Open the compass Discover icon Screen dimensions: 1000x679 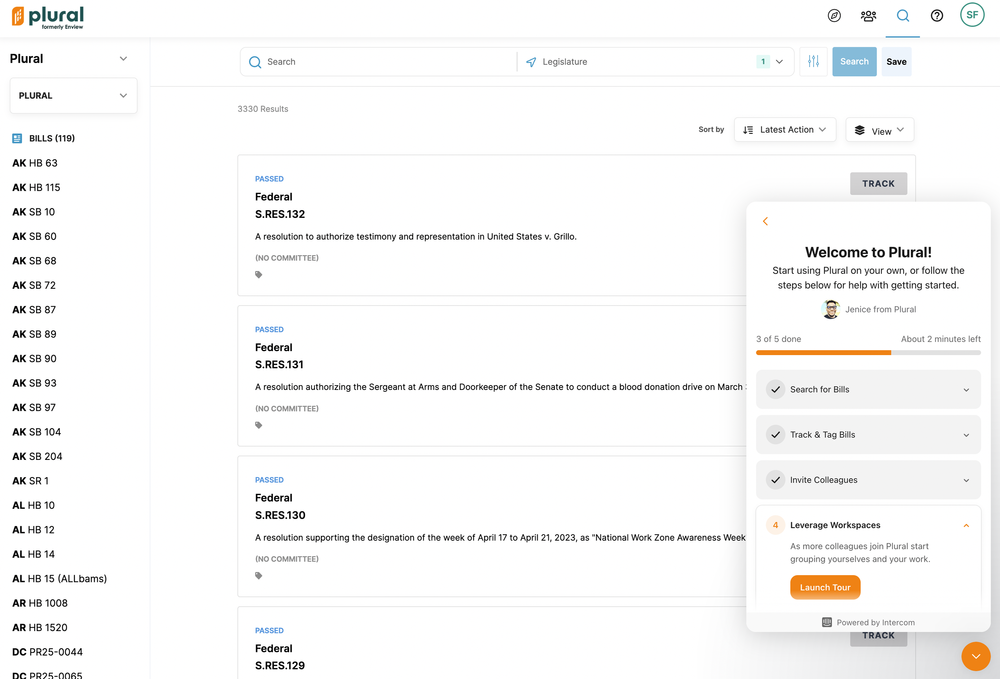[x=834, y=16]
